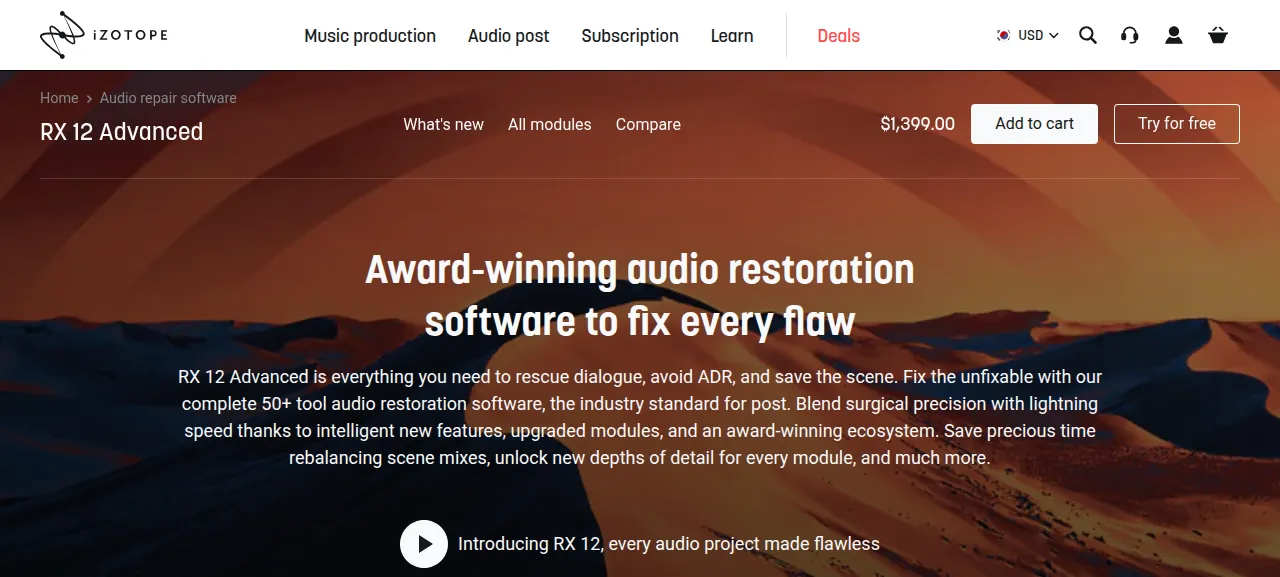Open the Compare section link
1280x577 pixels.
tap(648, 125)
